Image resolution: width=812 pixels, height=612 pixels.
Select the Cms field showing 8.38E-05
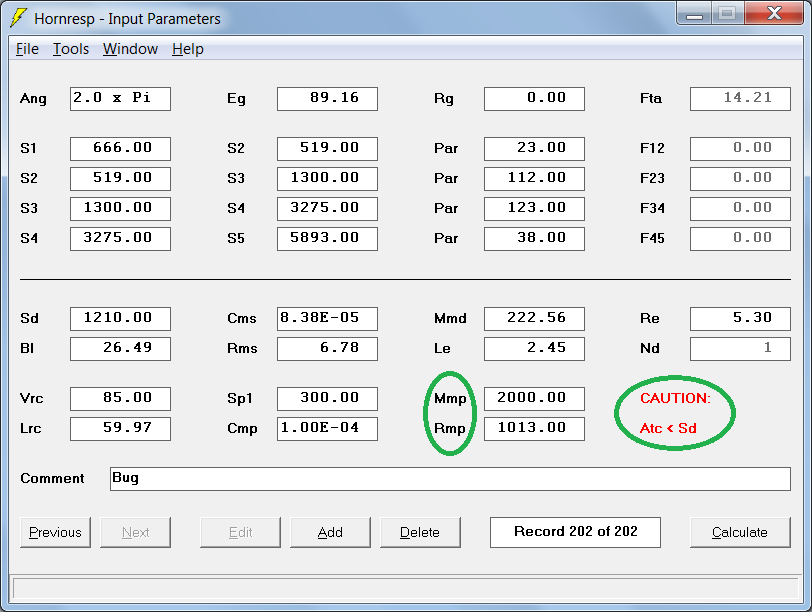coord(327,319)
